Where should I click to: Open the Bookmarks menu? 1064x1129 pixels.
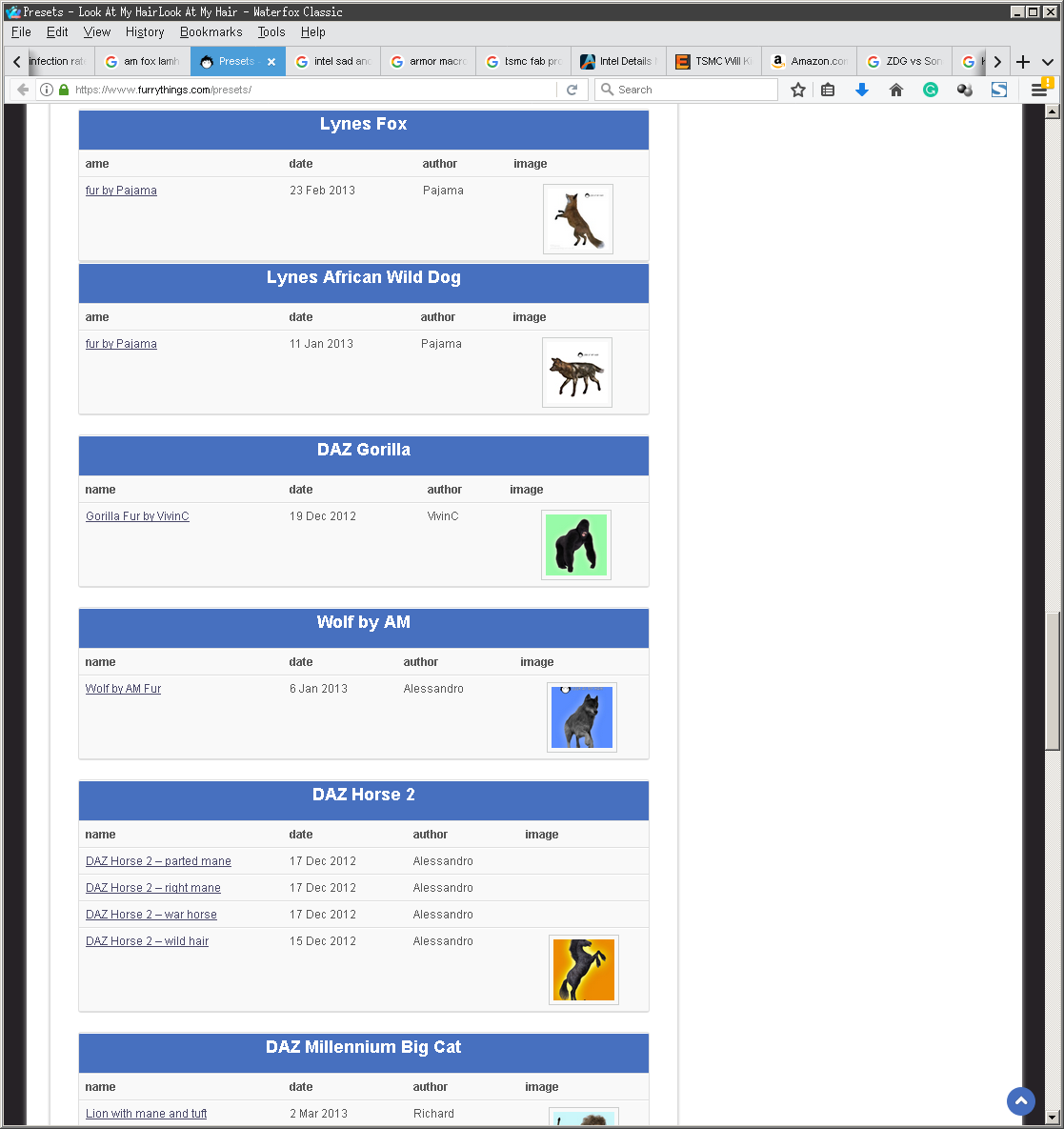coord(211,31)
